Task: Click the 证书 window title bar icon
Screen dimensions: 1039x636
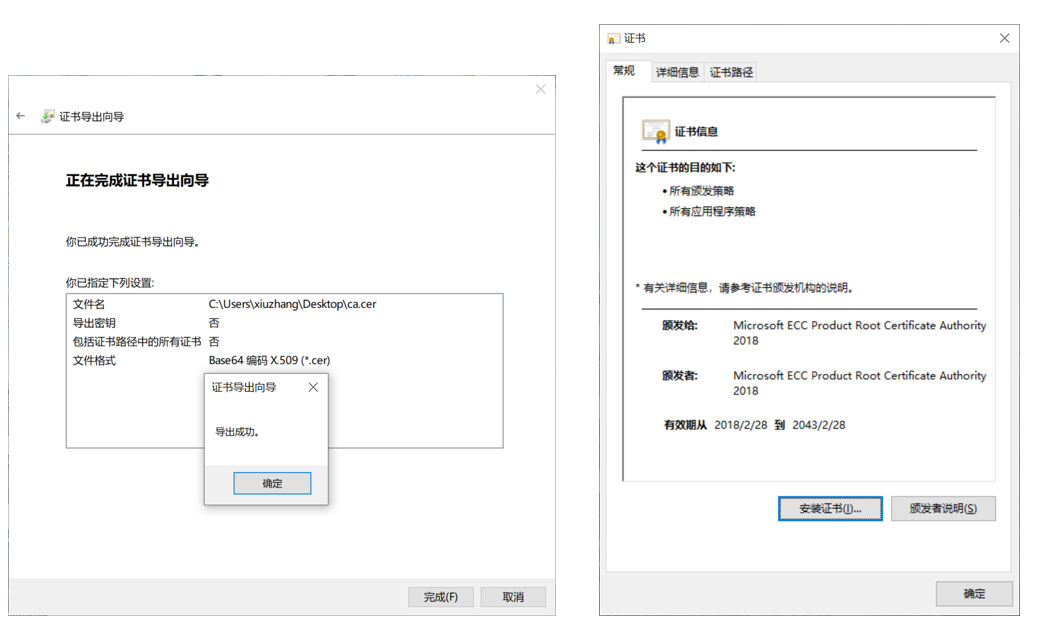Action: point(614,38)
